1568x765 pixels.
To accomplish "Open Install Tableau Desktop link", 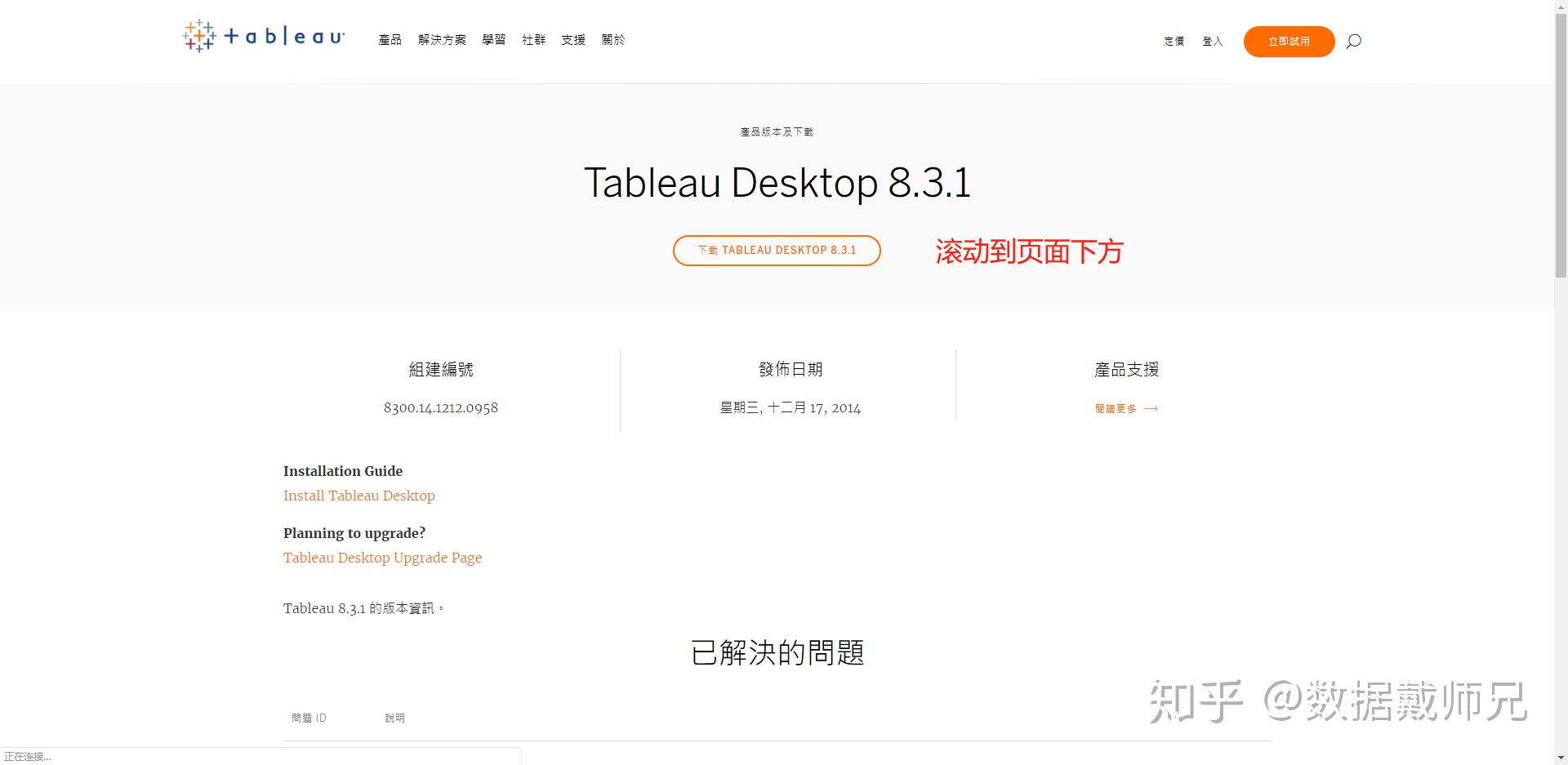I will tap(359, 496).
